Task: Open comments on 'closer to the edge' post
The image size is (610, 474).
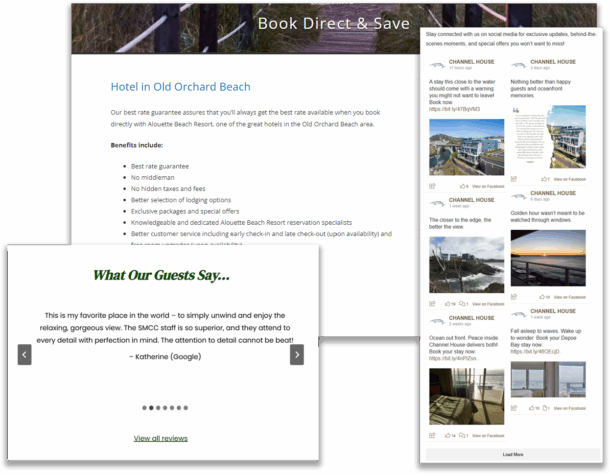Action: click(464, 304)
